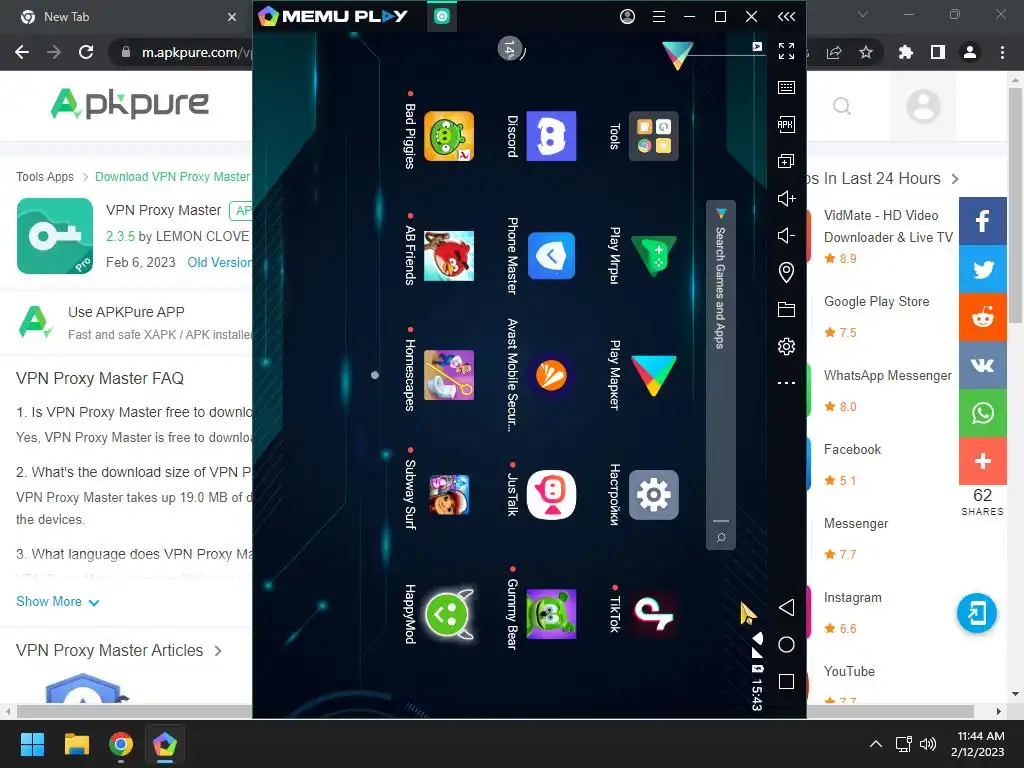Open the MEmu hamburger menu
Screen dimensions: 1024x768
pyautogui.click(x=659, y=16)
